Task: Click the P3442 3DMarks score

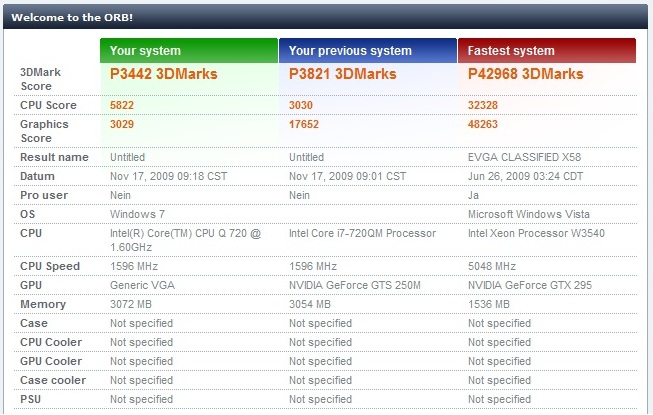Action: 163,74
